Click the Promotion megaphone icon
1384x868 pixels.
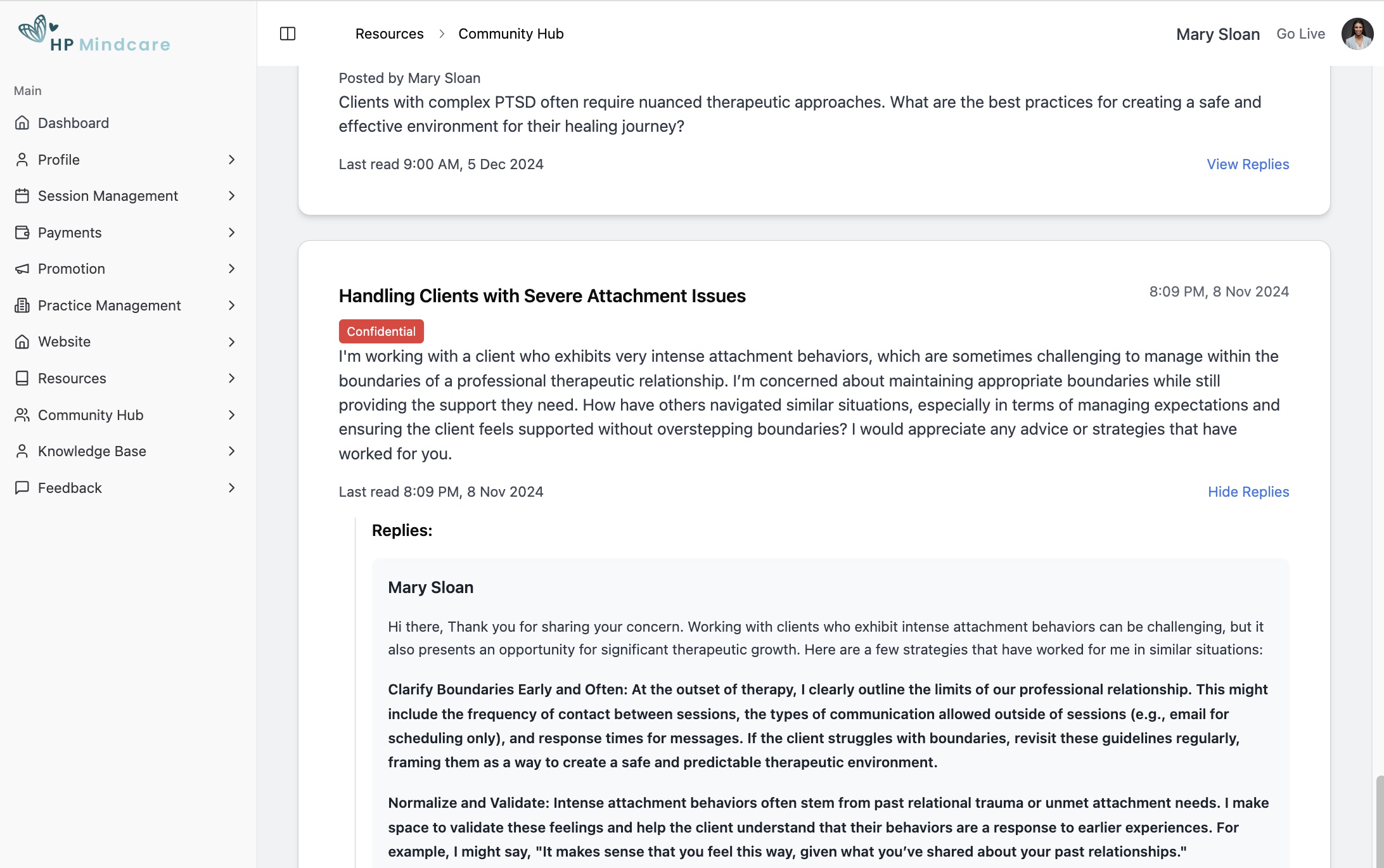point(22,269)
